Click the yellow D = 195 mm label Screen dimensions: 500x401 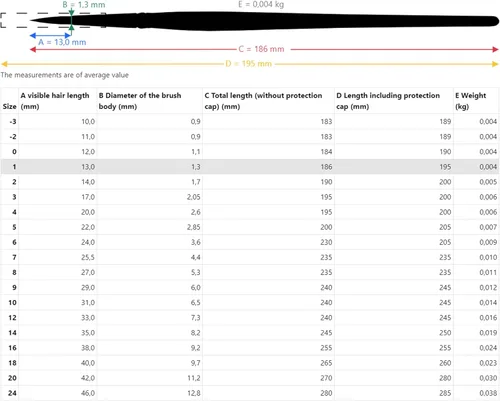point(249,64)
